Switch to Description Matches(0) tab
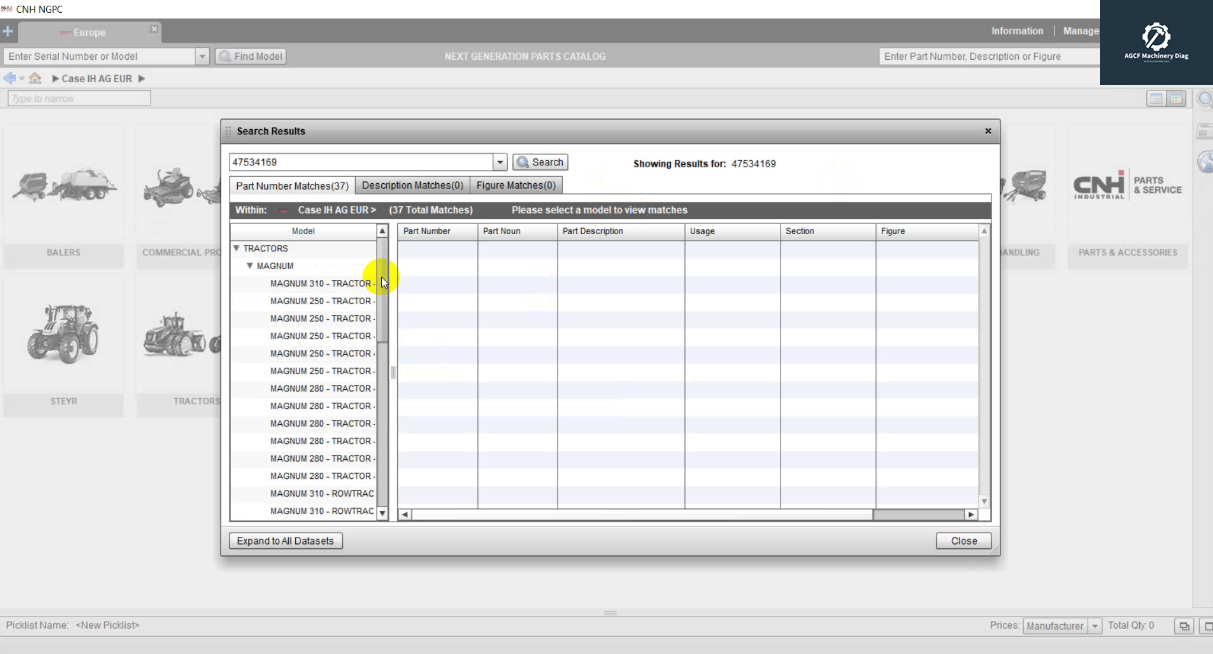This screenshot has height=654, width=1213. [412, 186]
